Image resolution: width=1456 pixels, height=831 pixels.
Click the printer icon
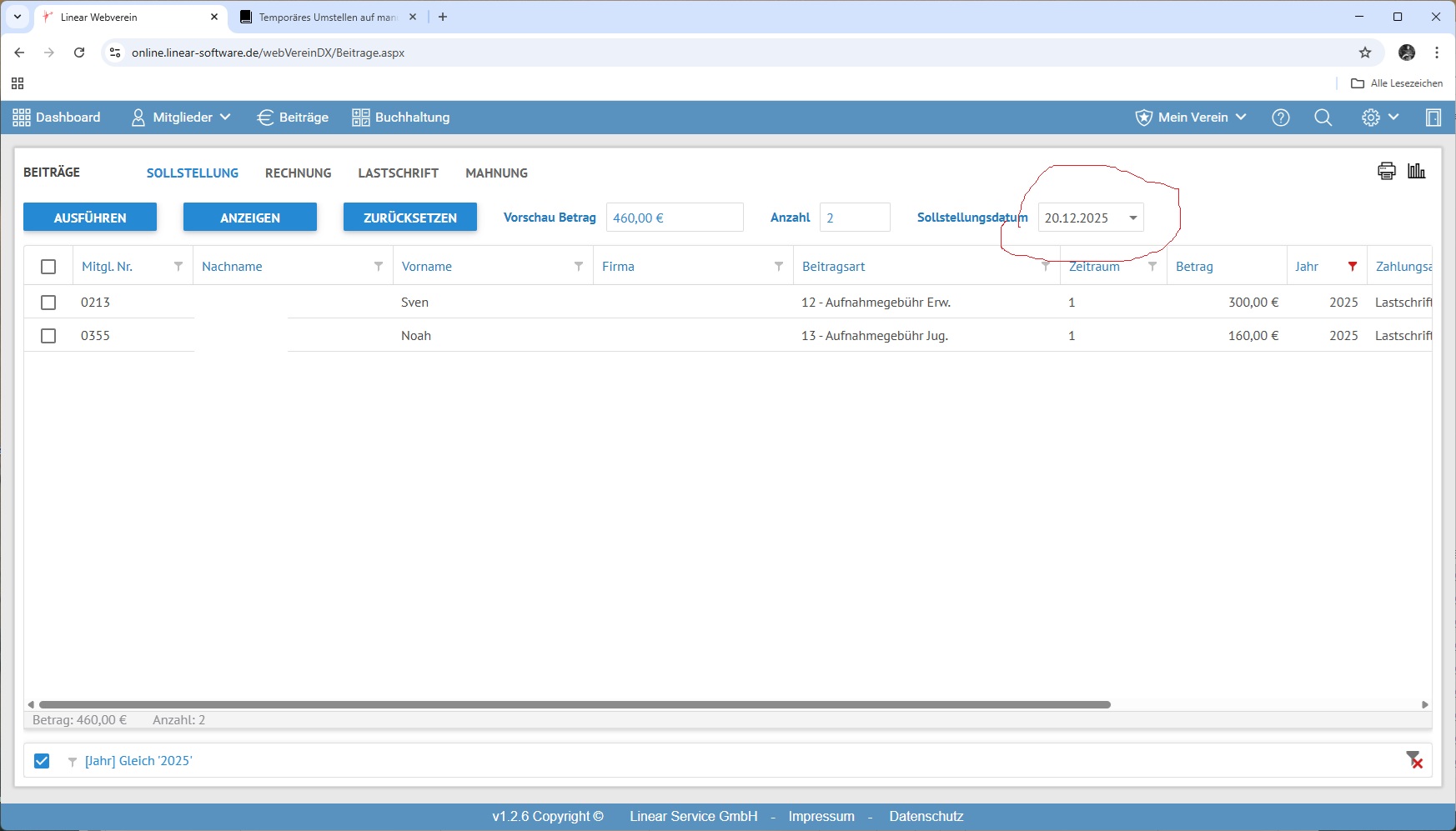click(x=1386, y=172)
